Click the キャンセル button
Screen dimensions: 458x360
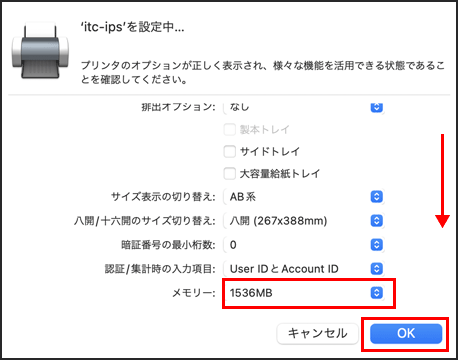317,333
